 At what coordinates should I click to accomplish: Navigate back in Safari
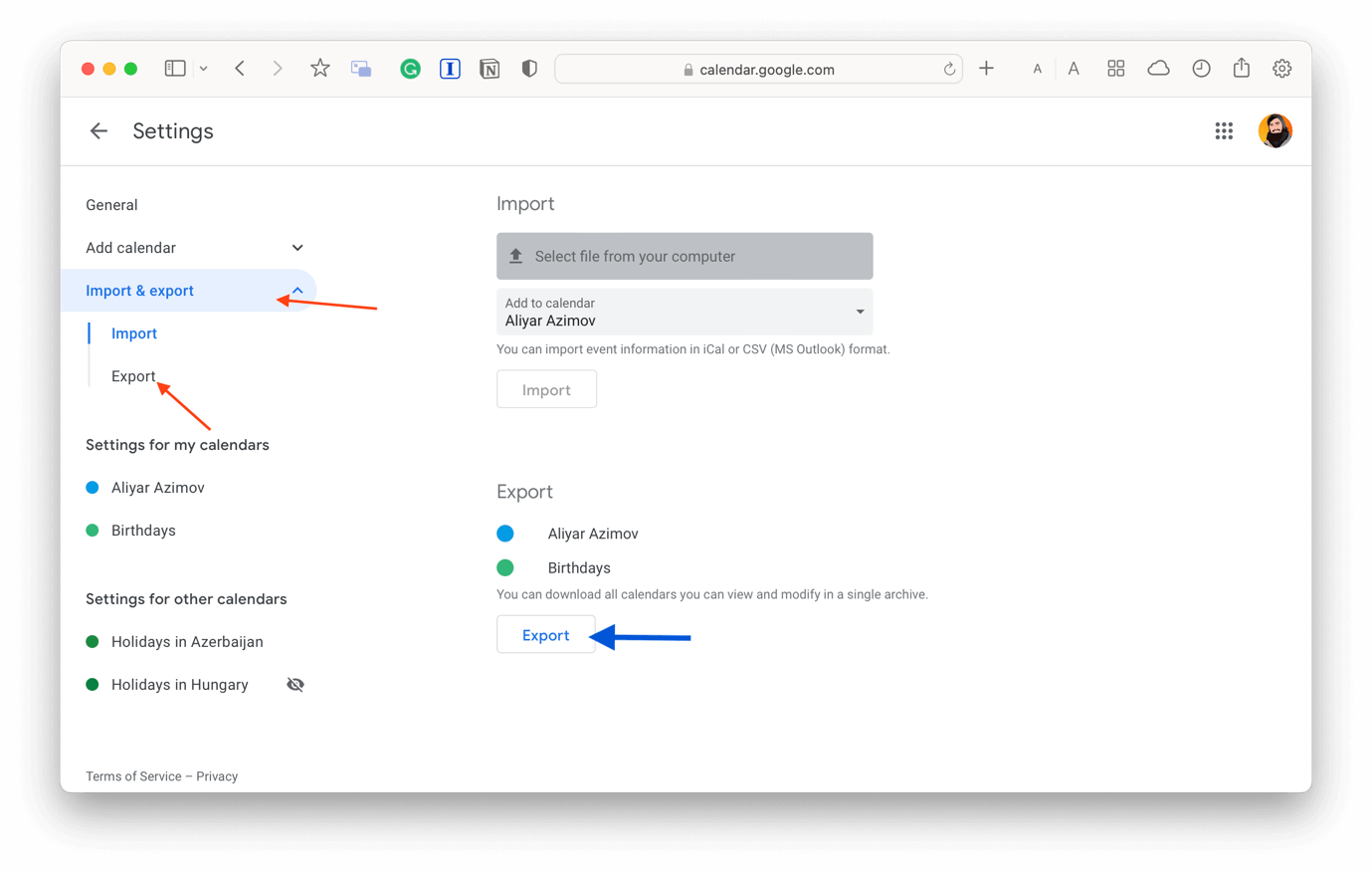(x=240, y=69)
